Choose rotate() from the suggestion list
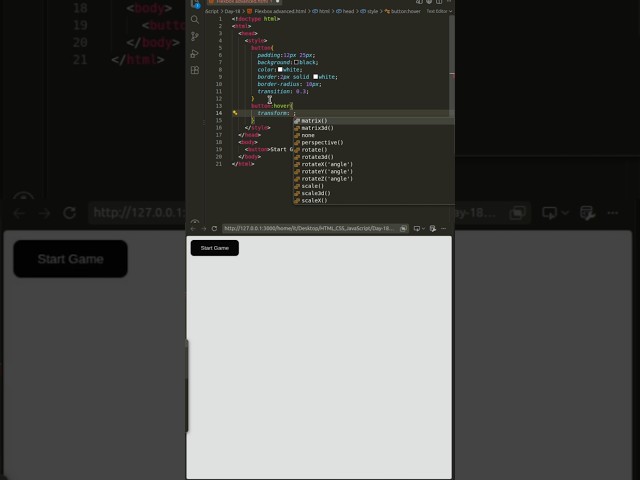Viewport: 640px width, 480px height. click(374, 150)
